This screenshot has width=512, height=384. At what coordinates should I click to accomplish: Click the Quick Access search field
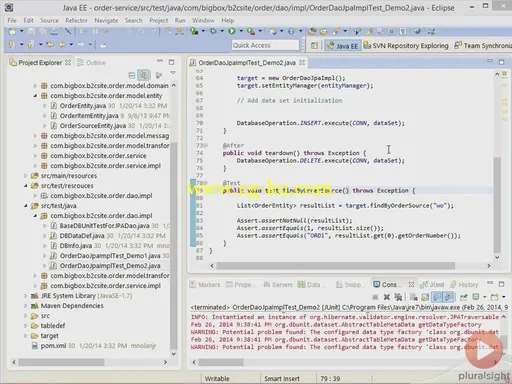[x=265, y=45]
